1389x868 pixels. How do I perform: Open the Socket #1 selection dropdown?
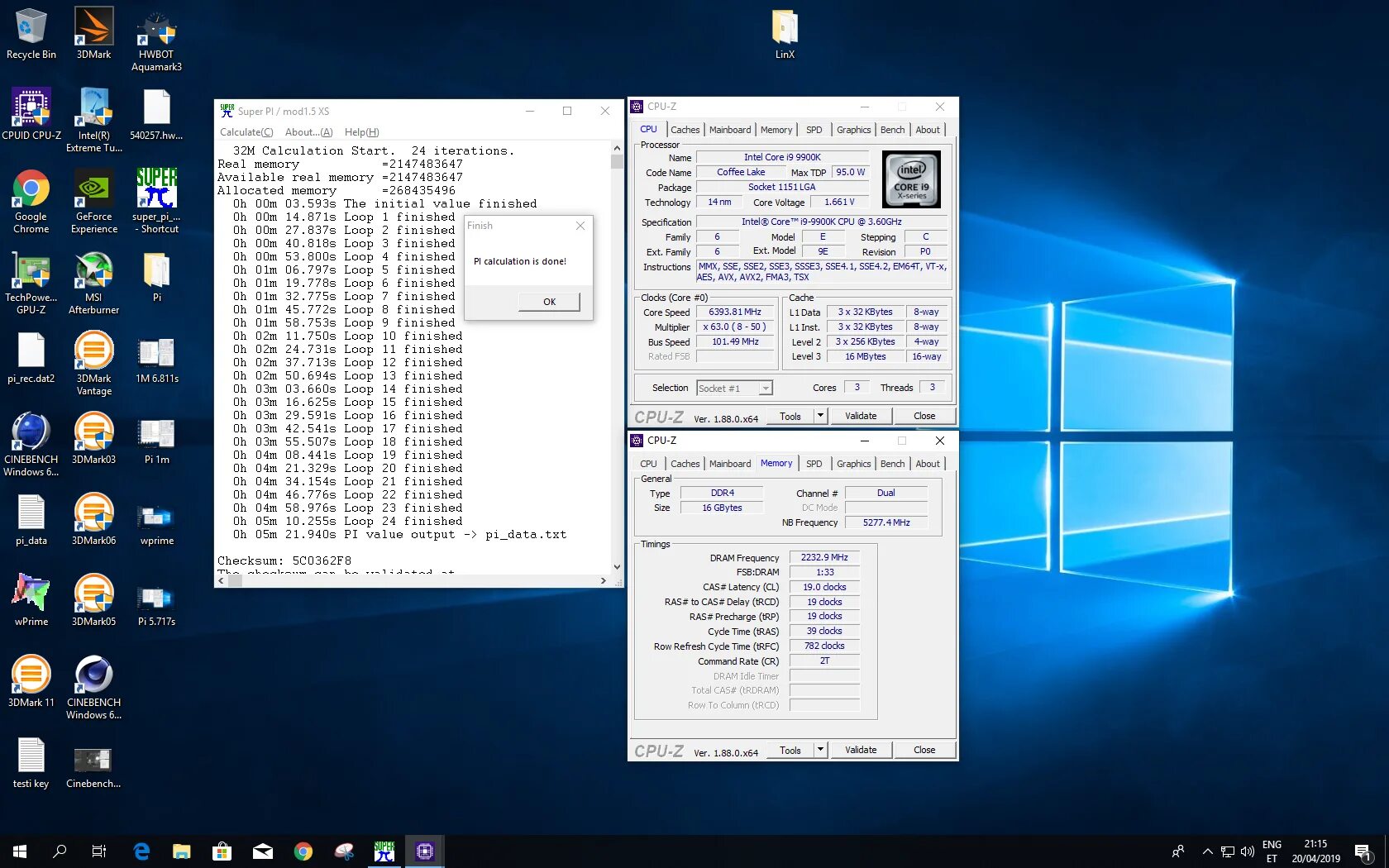734,388
